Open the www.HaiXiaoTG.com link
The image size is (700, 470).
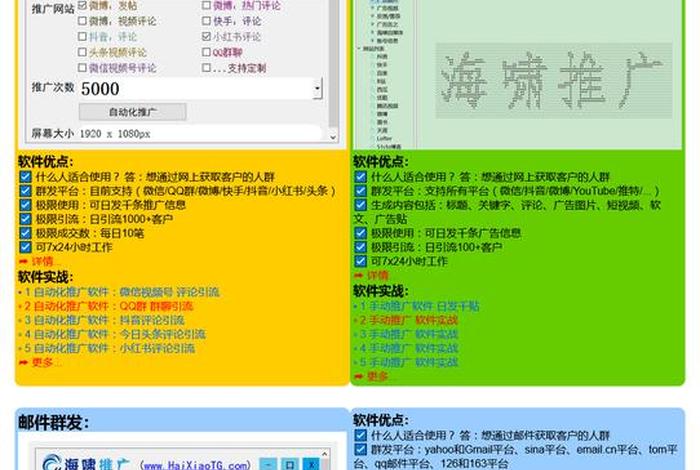(x=197, y=465)
